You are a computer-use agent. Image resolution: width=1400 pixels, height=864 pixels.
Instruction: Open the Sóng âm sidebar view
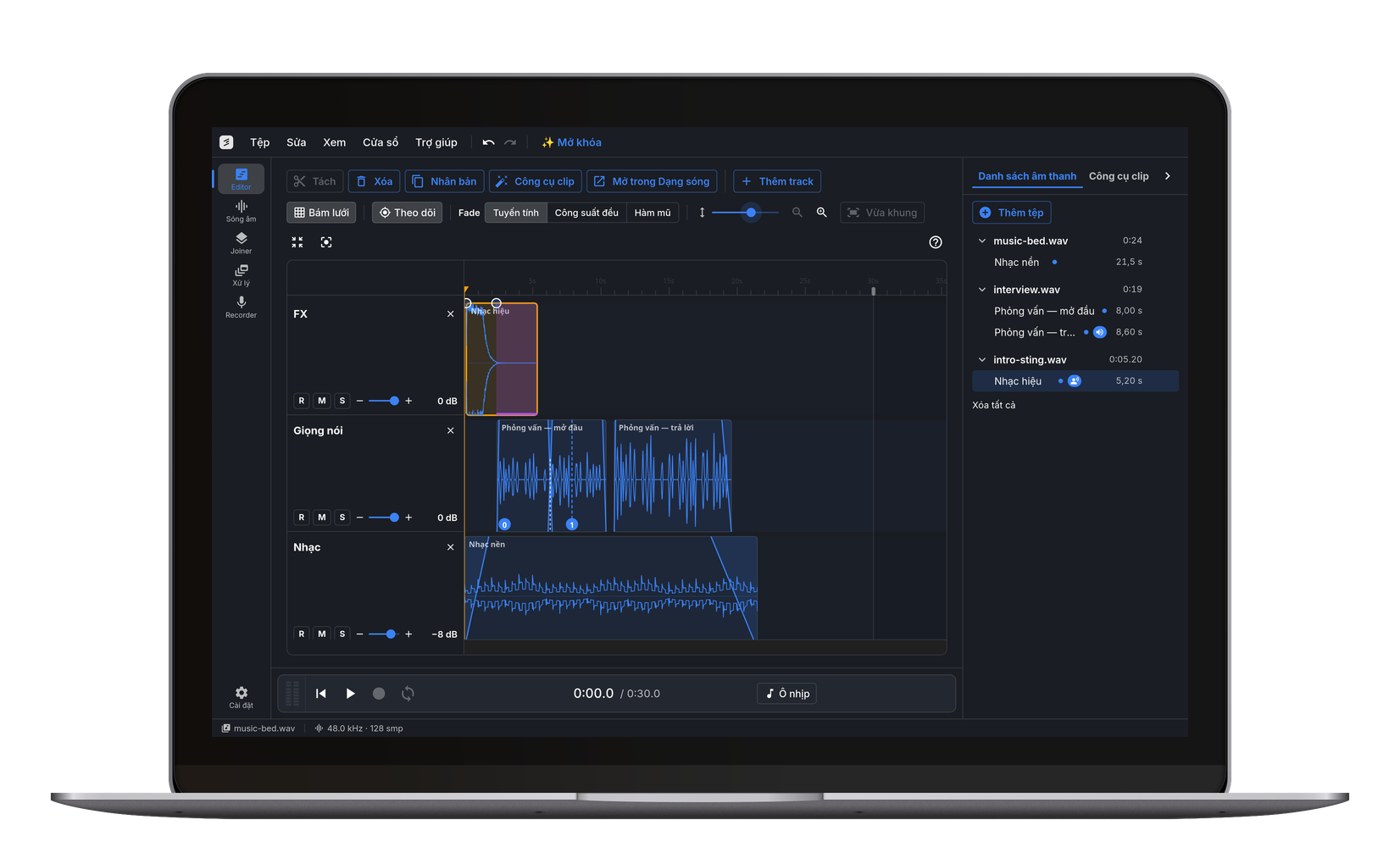click(x=241, y=211)
